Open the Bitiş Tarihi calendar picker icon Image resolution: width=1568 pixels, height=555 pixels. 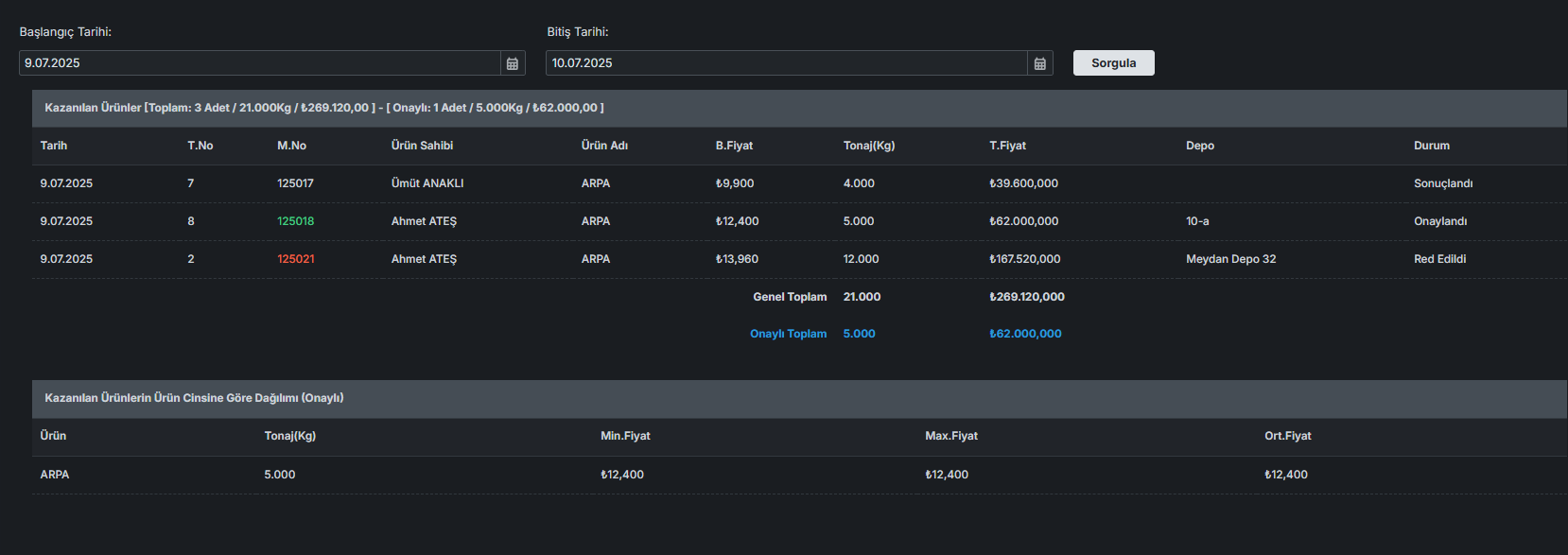tap(1039, 63)
